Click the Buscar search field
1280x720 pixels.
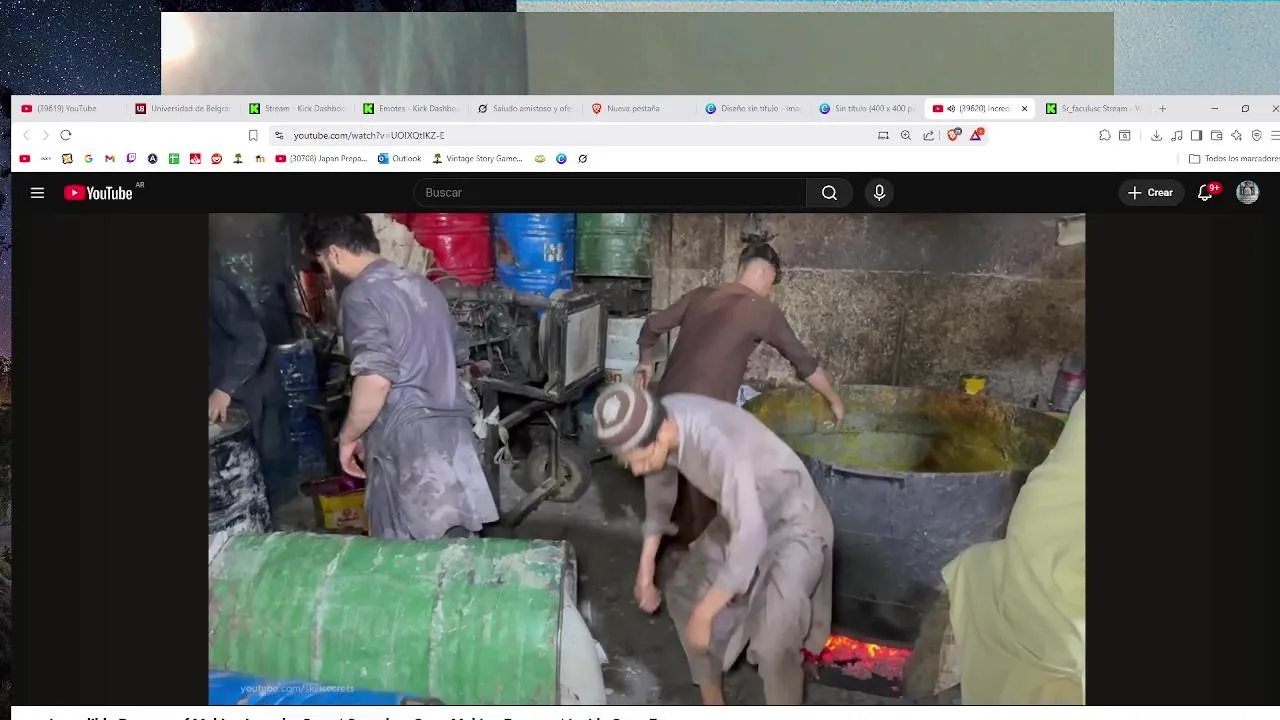pos(610,193)
